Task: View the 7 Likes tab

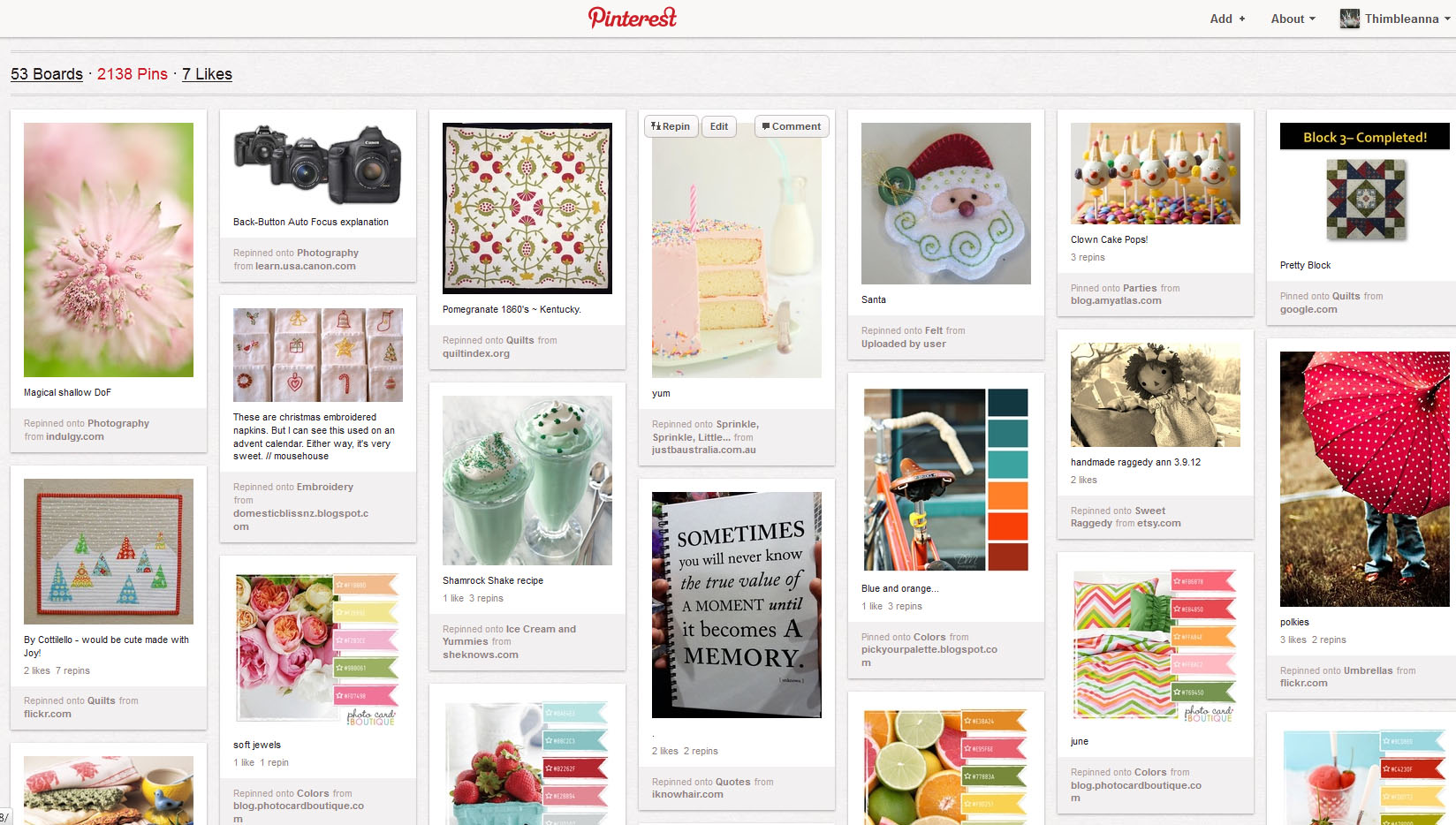Action: [207, 74]
